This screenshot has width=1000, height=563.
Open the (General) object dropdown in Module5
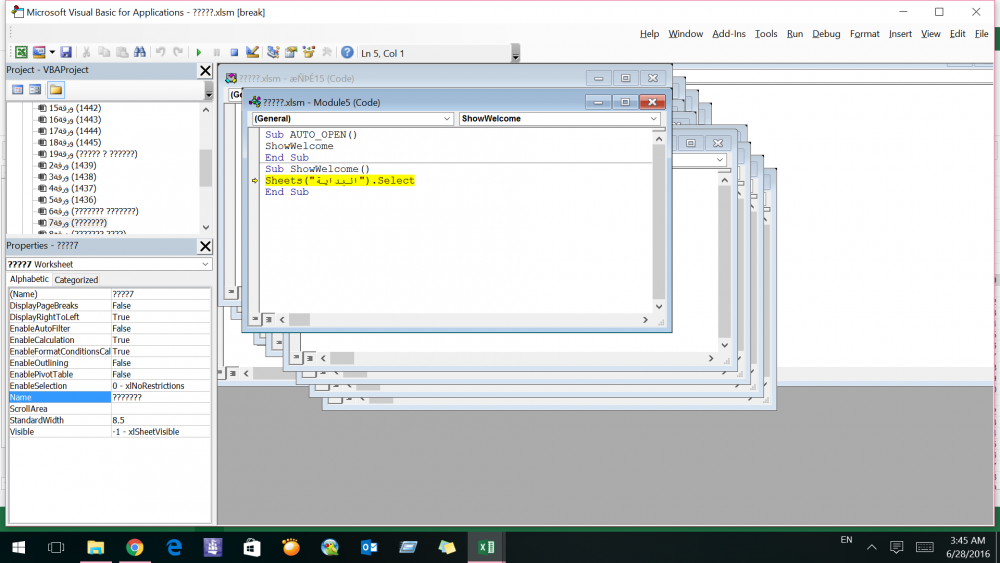[446, 119]
